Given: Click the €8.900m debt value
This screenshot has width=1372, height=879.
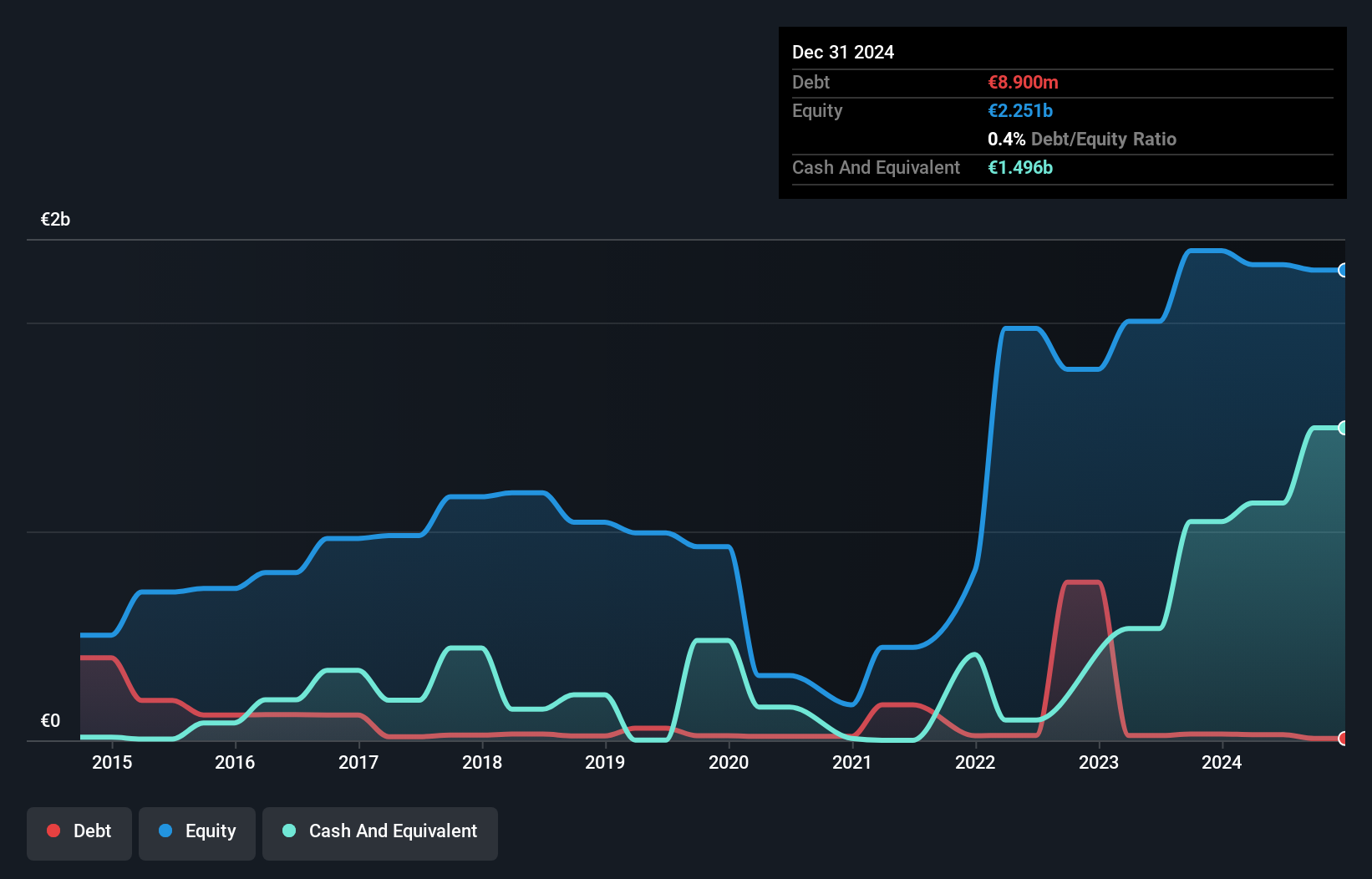Looking at the screenshot, I should [1023, 82].
